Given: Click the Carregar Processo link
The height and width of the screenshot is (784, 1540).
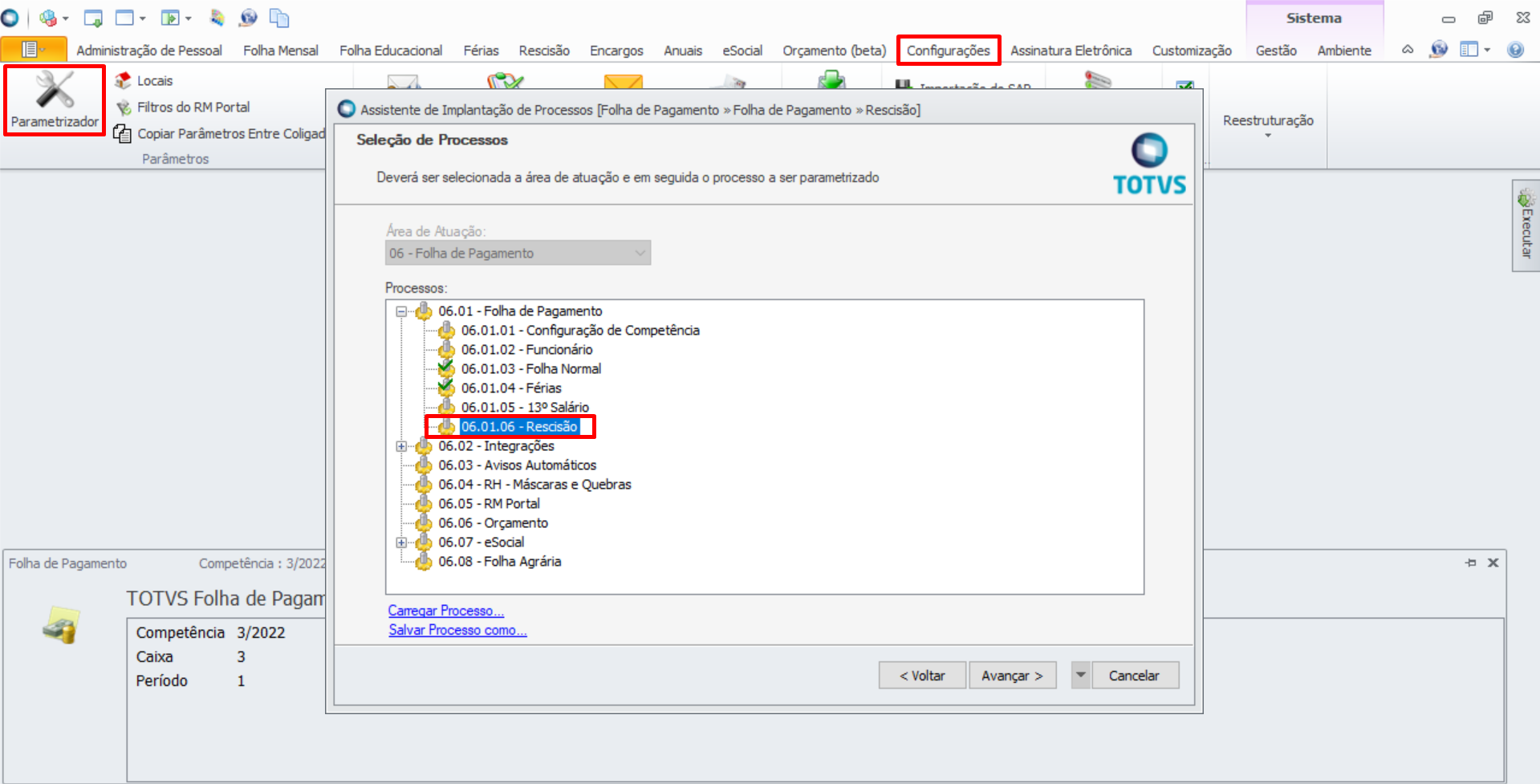Looking at the screenshot, I should pyautogui.click(x=446, y=611).
